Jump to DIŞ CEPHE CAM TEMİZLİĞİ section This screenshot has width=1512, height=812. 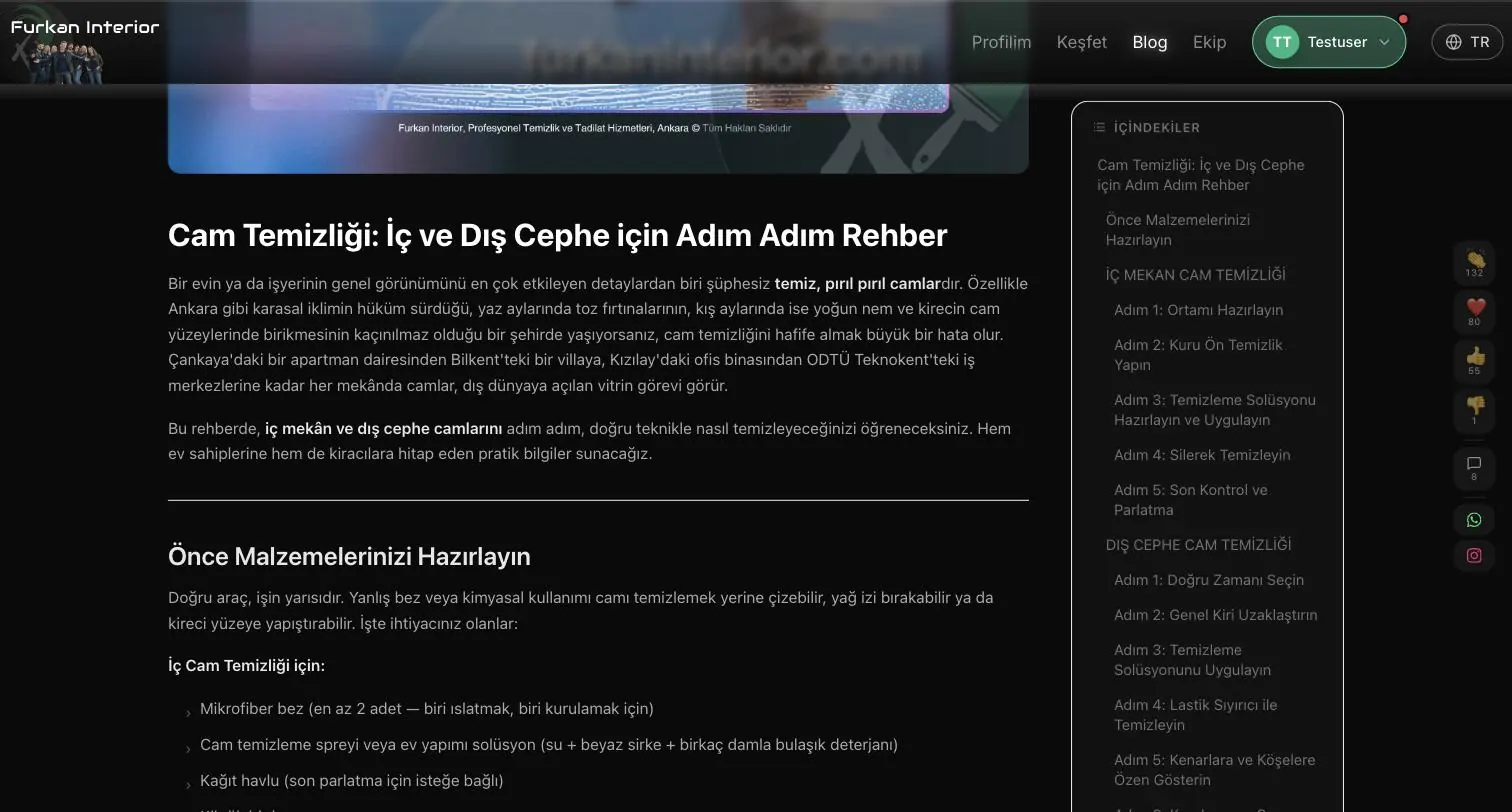(x=1198, y=545)
